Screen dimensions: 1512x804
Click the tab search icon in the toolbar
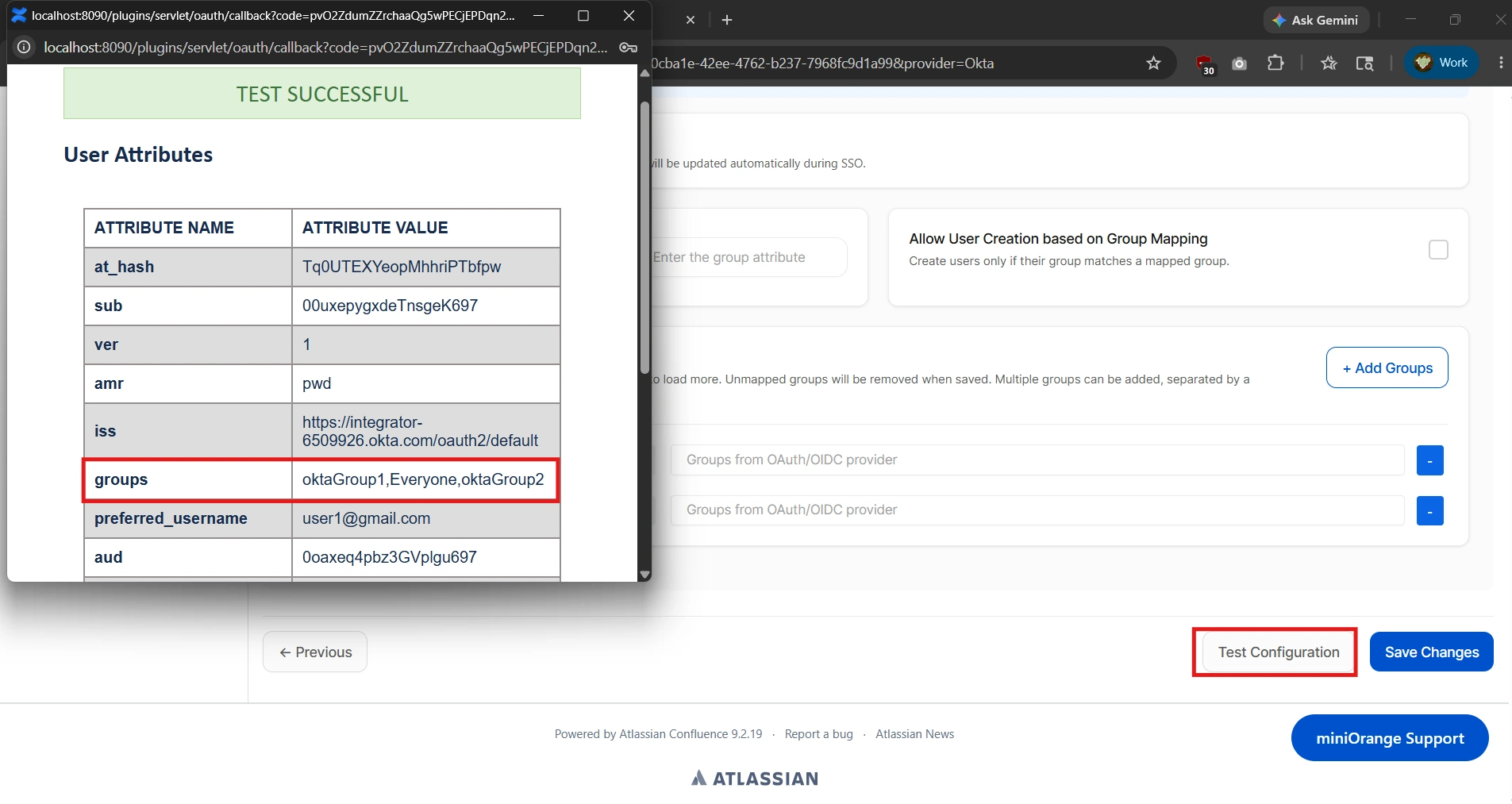coord(1364,63)
